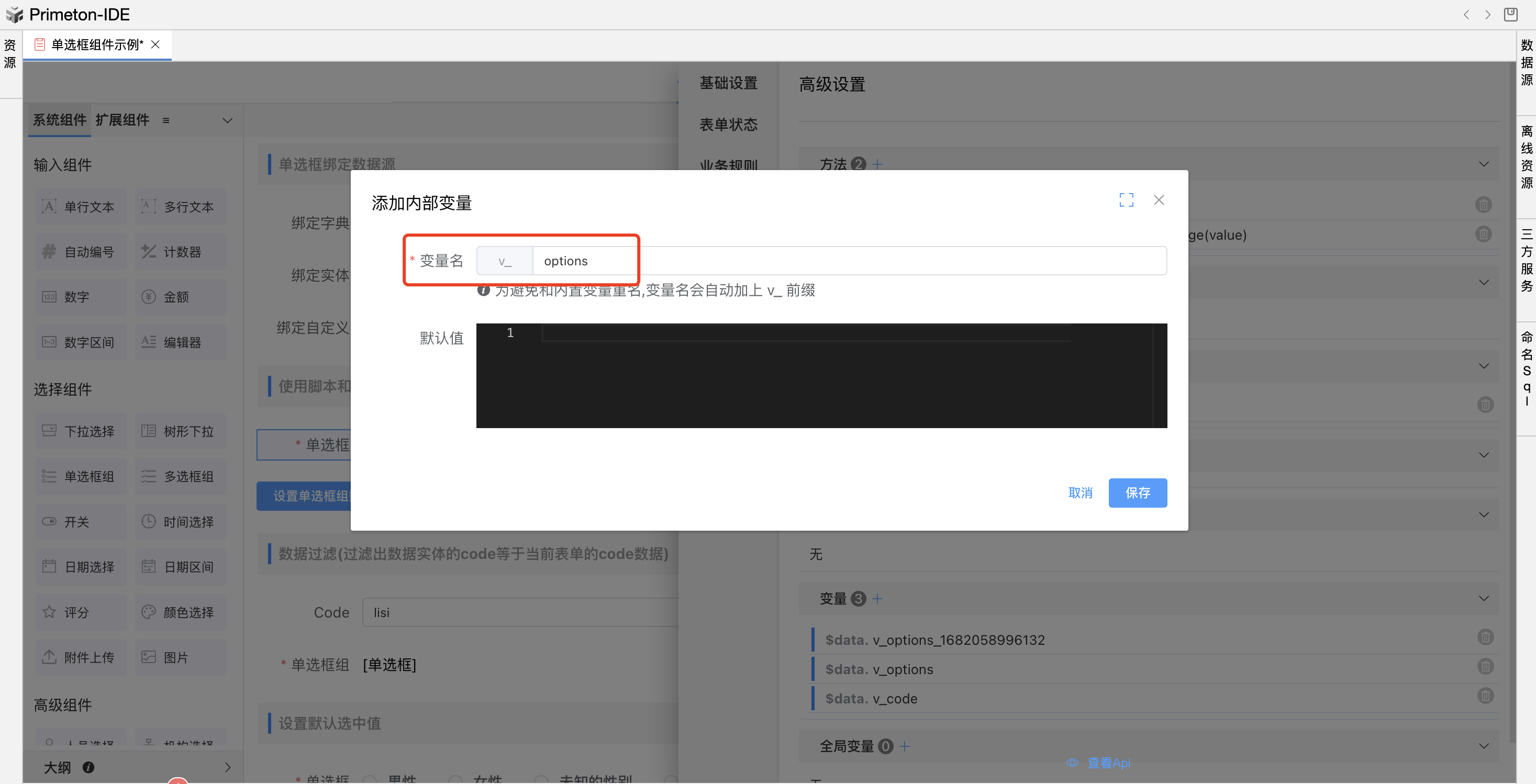Click the 取消 button

(x=1080, y=492)
